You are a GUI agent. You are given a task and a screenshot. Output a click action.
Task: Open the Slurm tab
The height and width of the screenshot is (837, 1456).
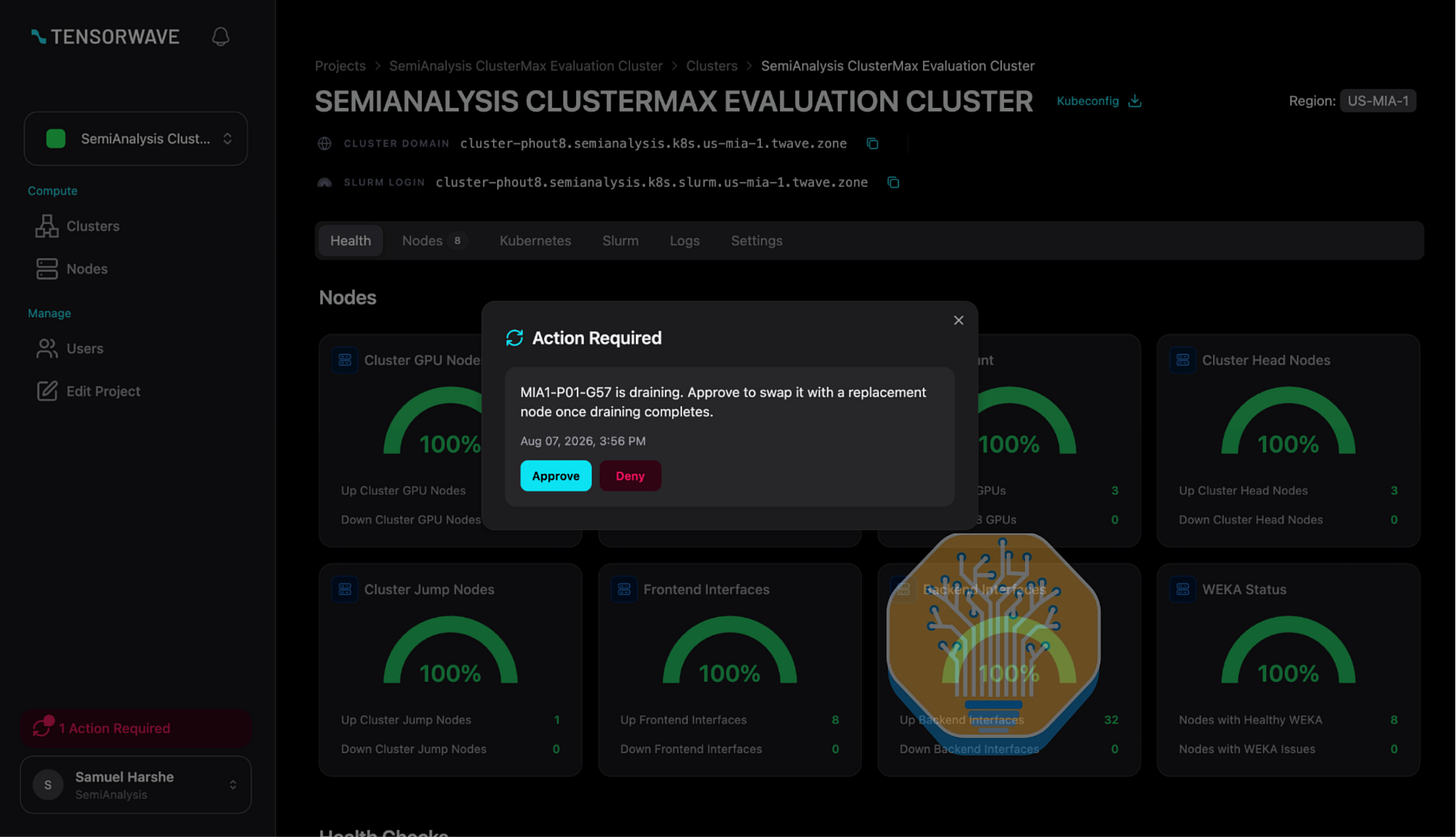(x=620, y=241)
